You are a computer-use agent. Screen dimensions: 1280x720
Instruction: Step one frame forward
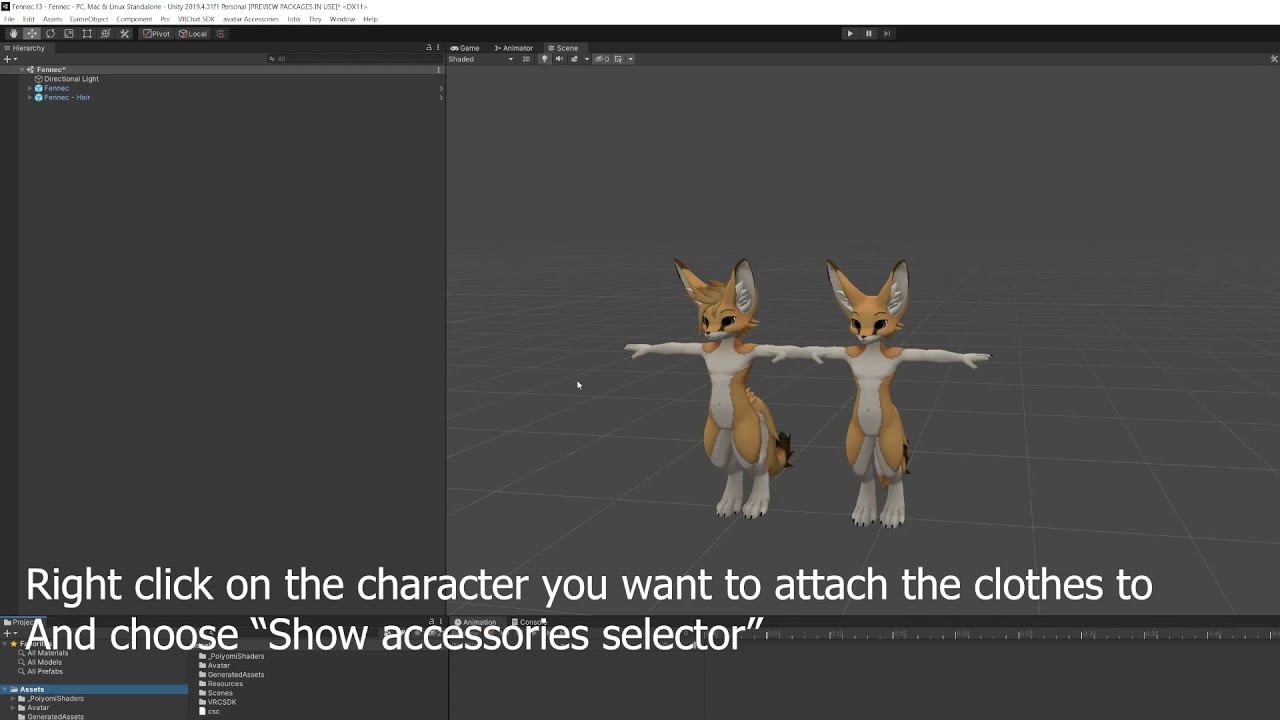(886, 33)
